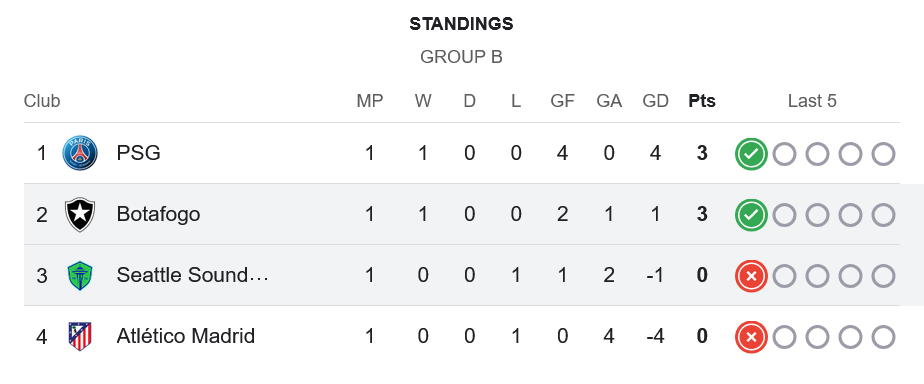Click the STANDINGS heading
Image resolution: width=924 pixels, height=384 pixels.
pos(461,24)
